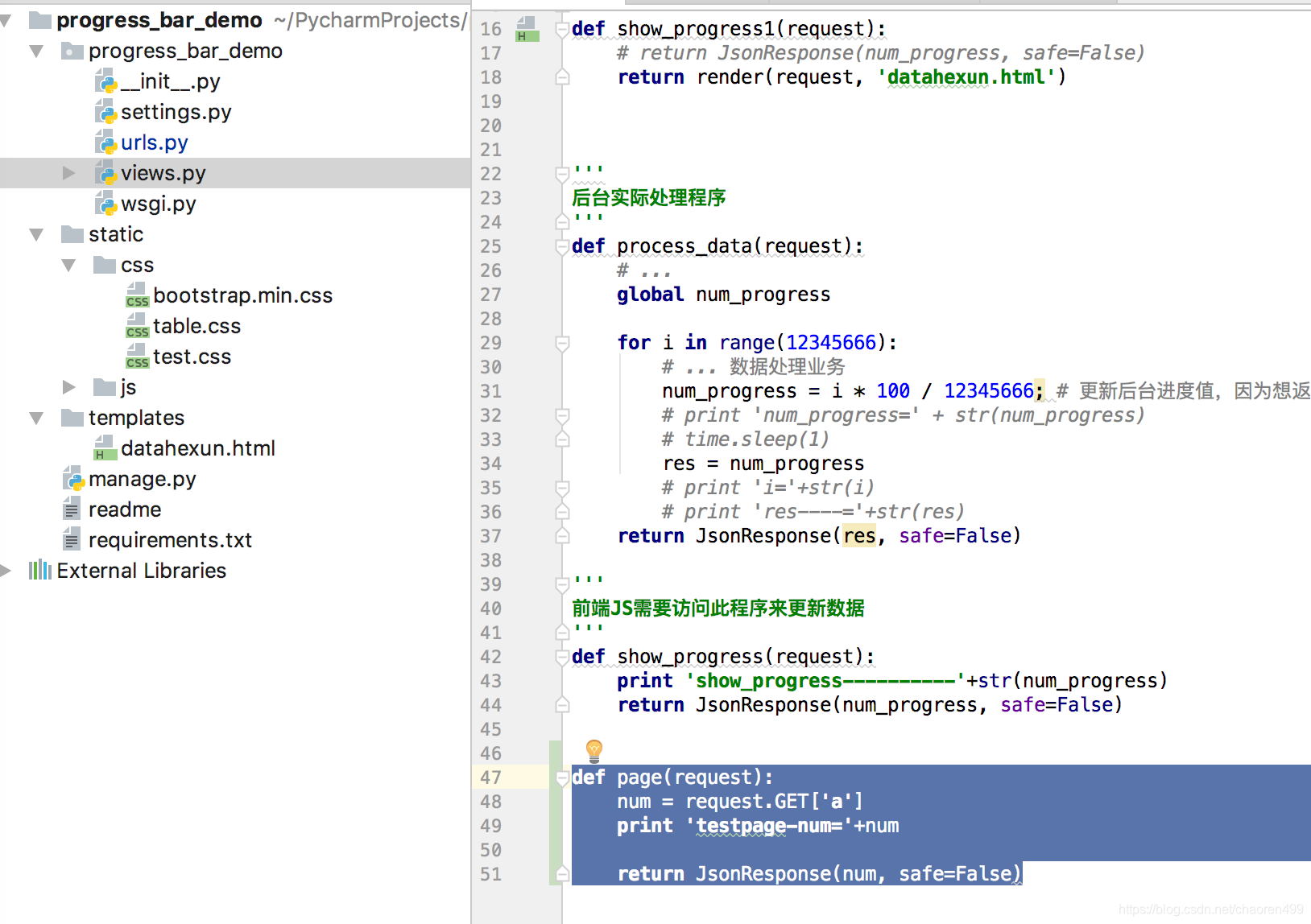1311x924 pixels.
Task: Collapse the root progress_bar_demo project node
Action: click(5, 20)
